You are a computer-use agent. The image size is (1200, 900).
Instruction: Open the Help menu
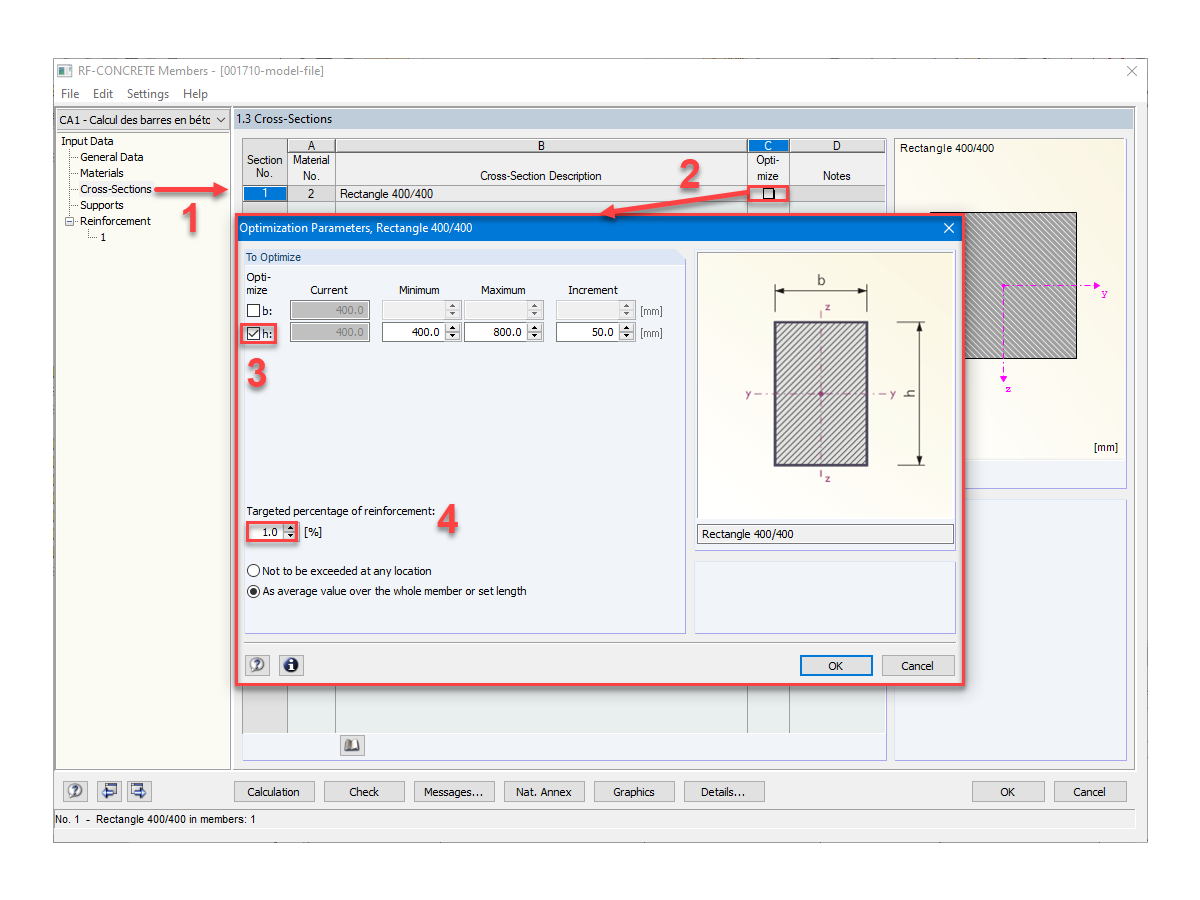click(196, 94)
